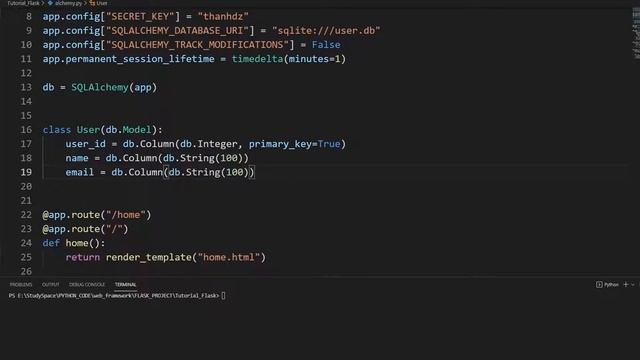Click the False value on line 10
The image size is (640, 360).
pyautogui.click(x=326, y=45)
